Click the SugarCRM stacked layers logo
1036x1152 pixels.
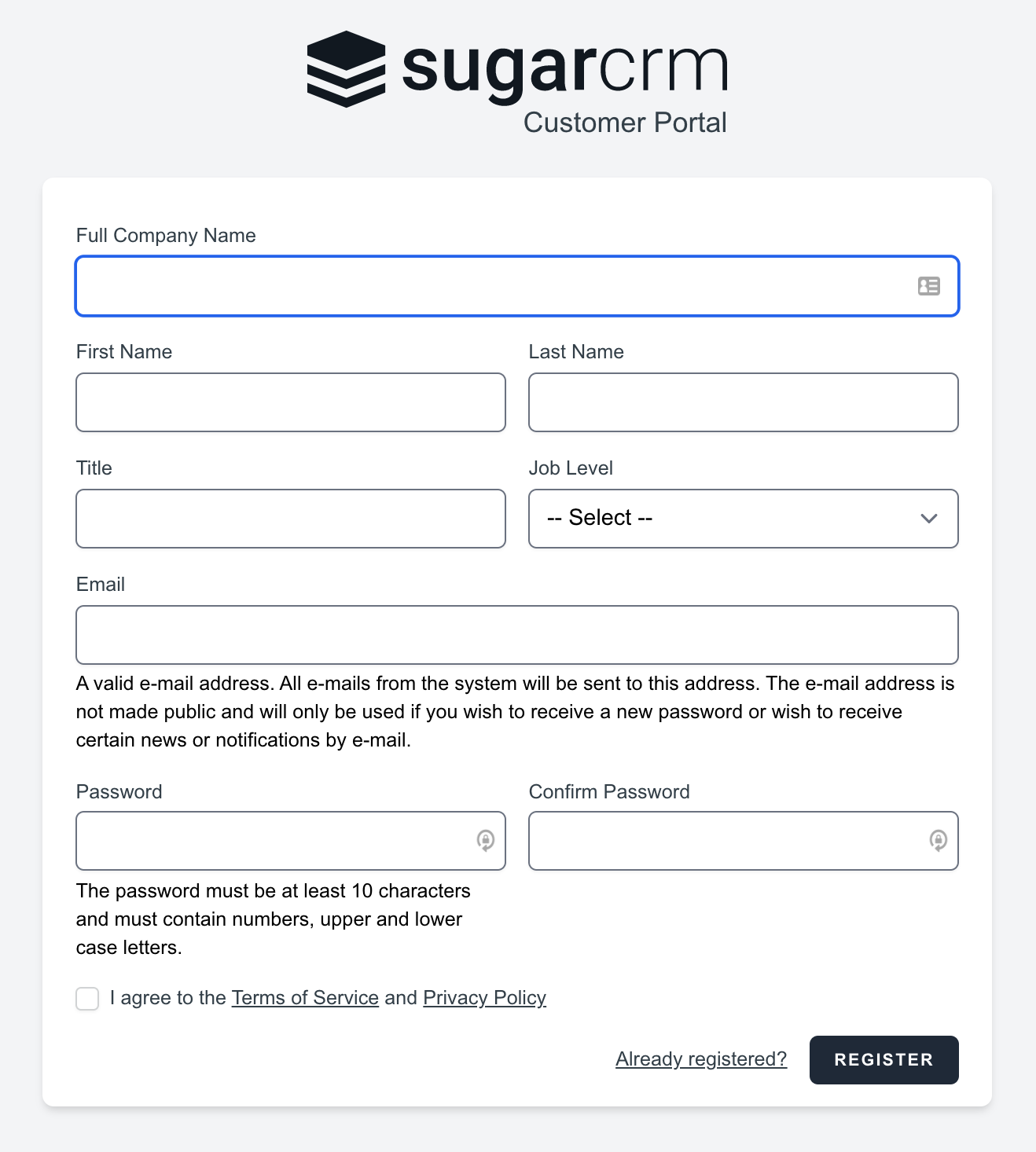(346, 69)
